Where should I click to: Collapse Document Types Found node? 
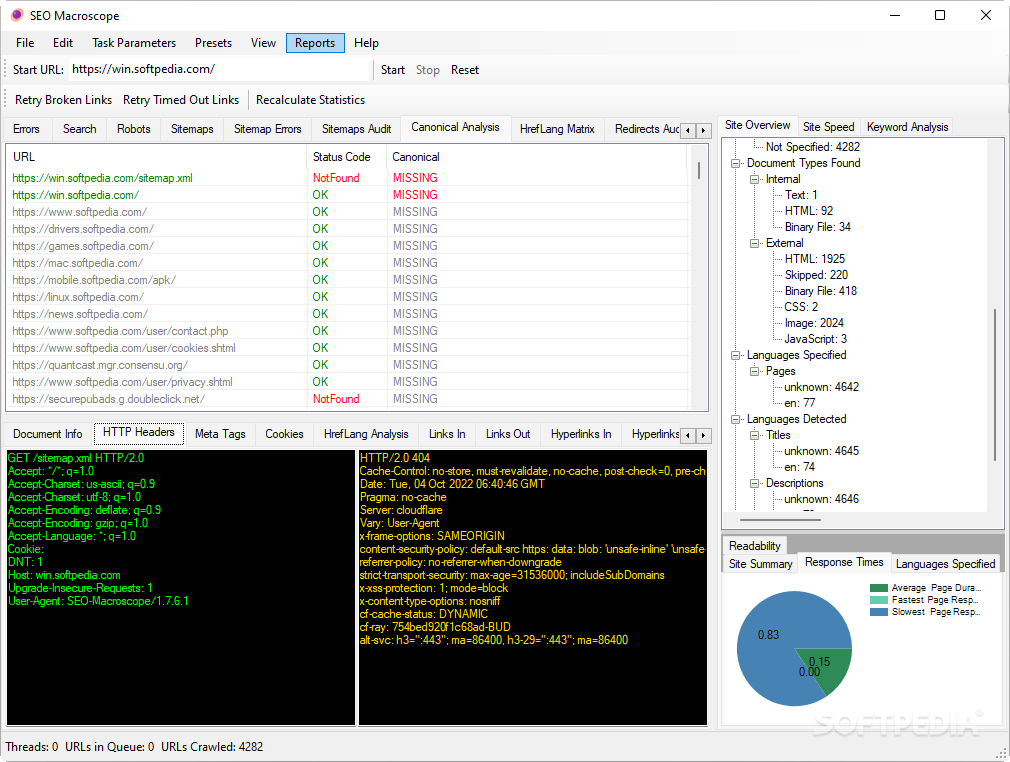point(736,164)
